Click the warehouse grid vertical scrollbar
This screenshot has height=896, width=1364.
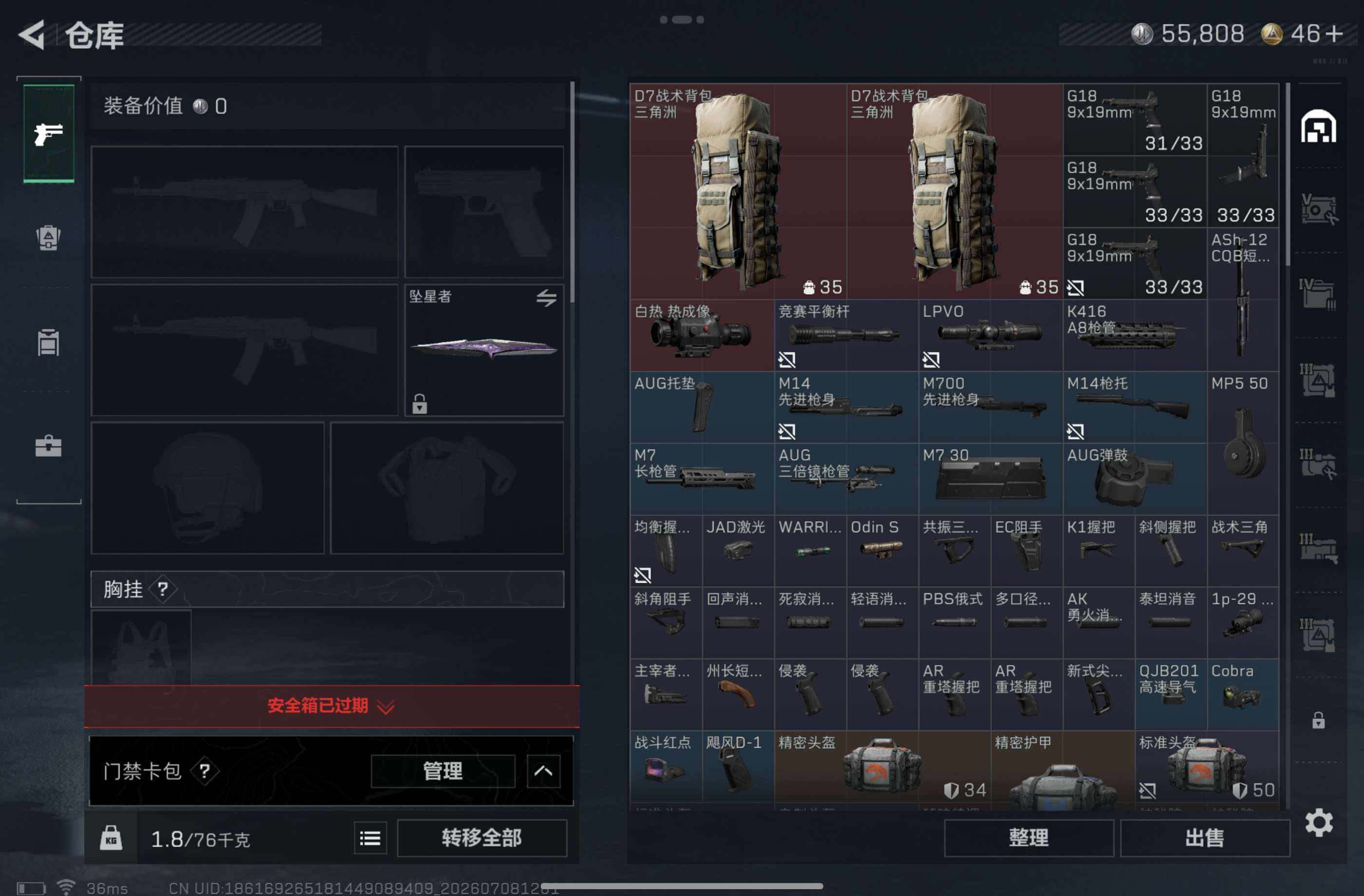point(1287,174)
